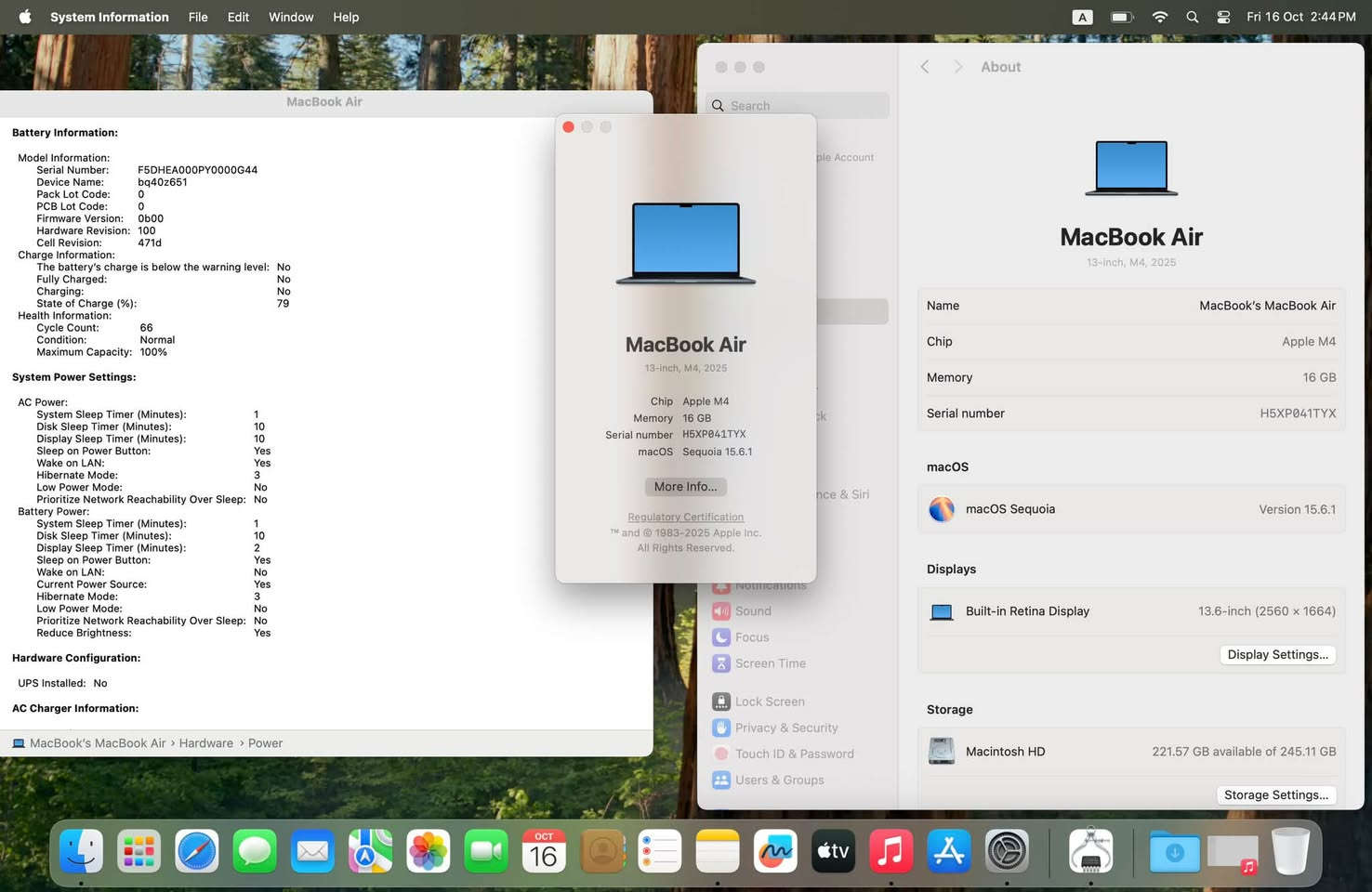Viewport: 1372px width, 892px height.
Task: Click Hardware in System Information path bar
Action: pyautogui.click(x=206, y=743)
